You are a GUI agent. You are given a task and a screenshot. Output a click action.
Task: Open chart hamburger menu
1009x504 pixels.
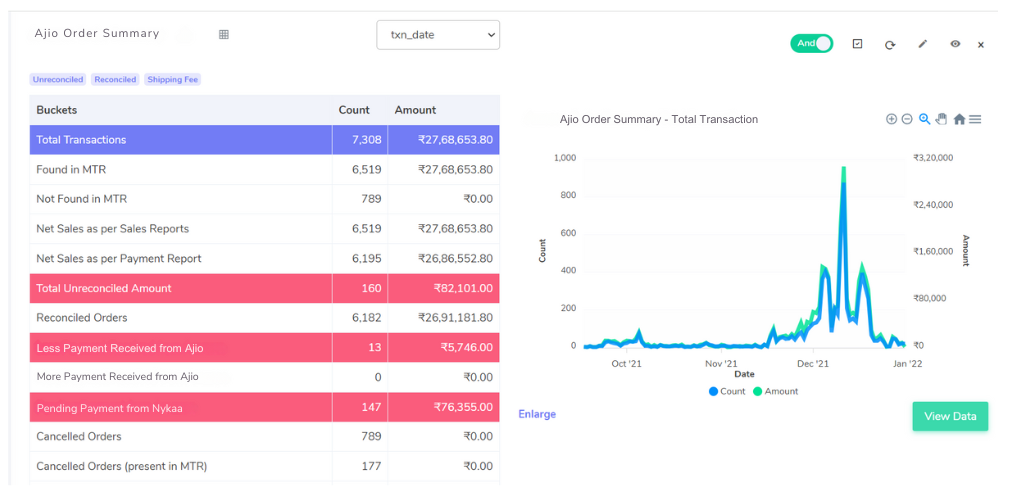975,119
